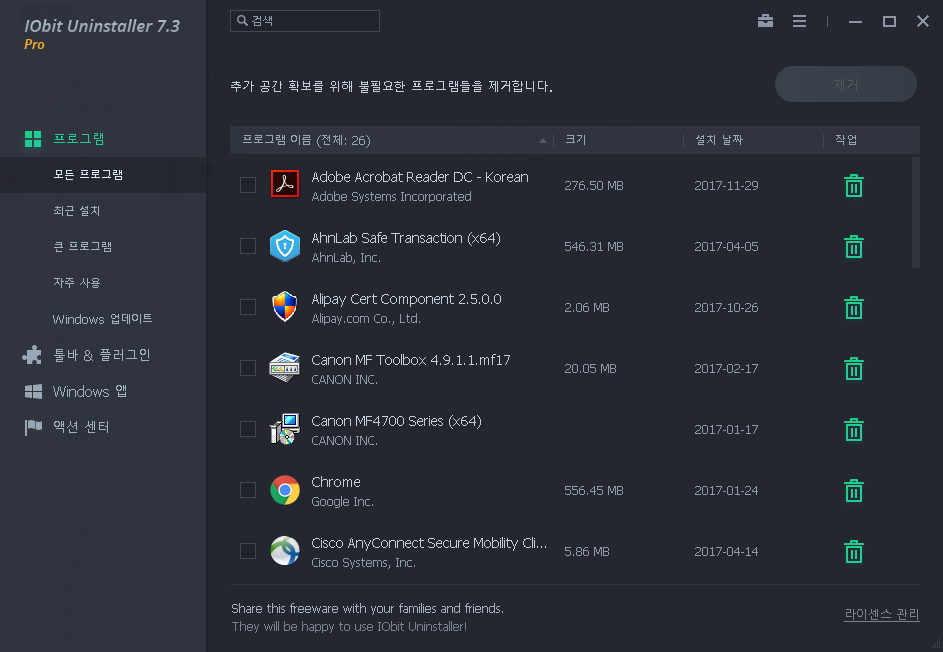943x652 pixels.
Task: Close the IObit Uninstaller window
Action: click(923, 21)
